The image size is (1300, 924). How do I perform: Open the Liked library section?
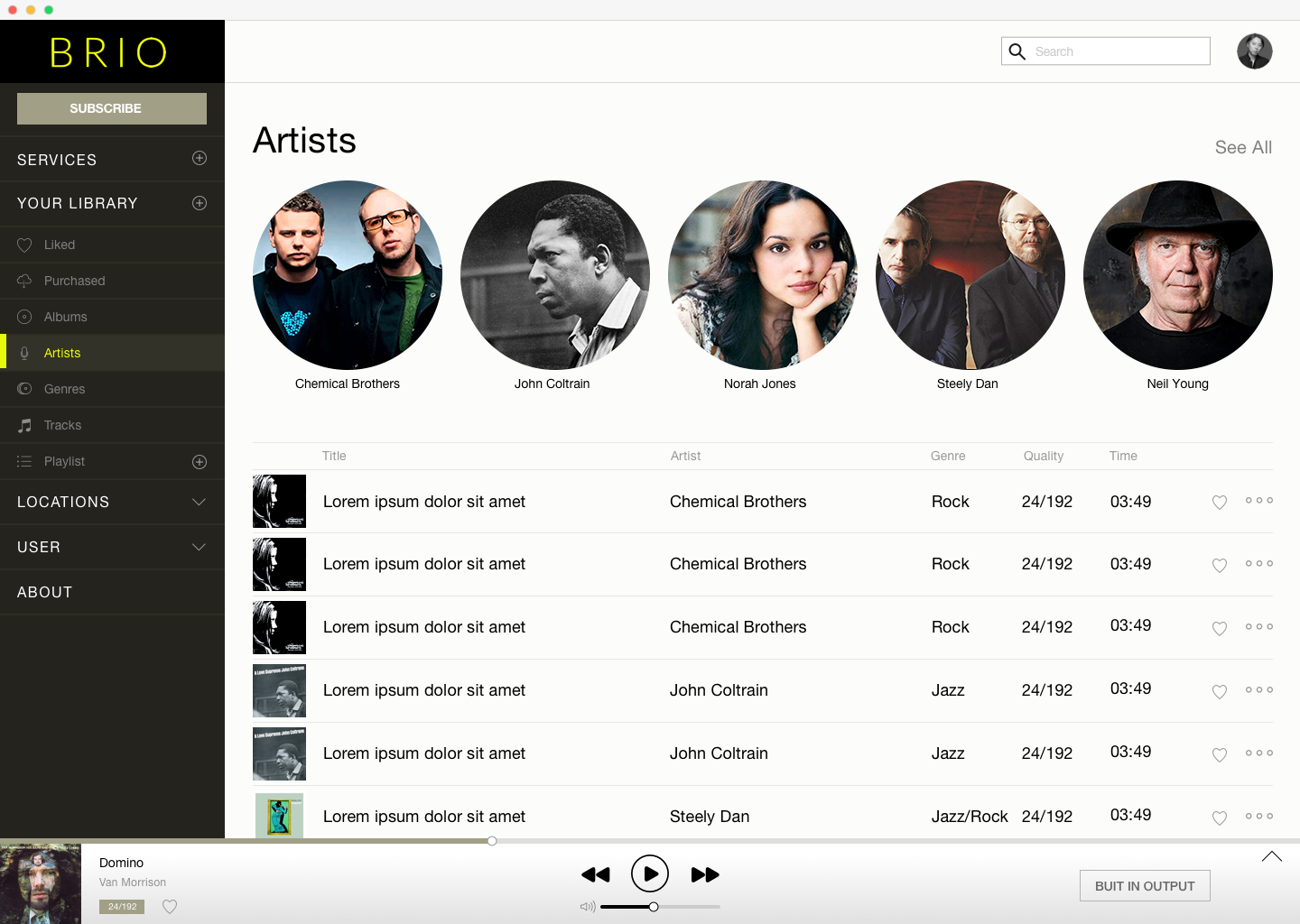click(112, 245)
